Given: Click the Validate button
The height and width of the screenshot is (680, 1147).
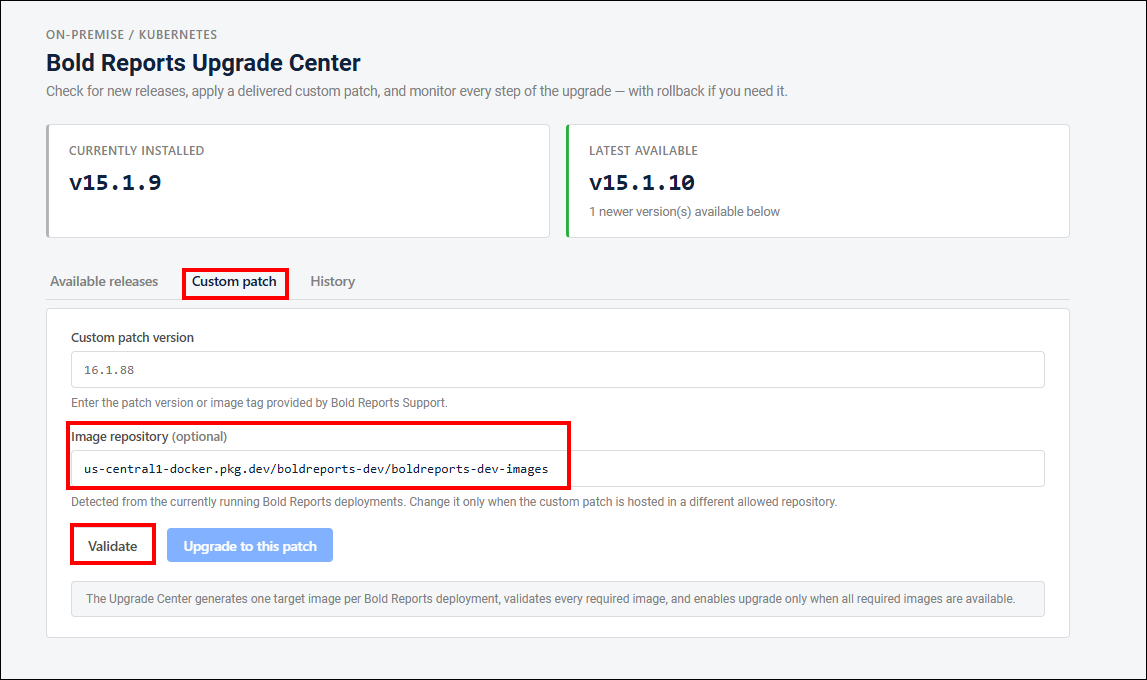Looking at the screenshot, I should click(x=113, y=546).
